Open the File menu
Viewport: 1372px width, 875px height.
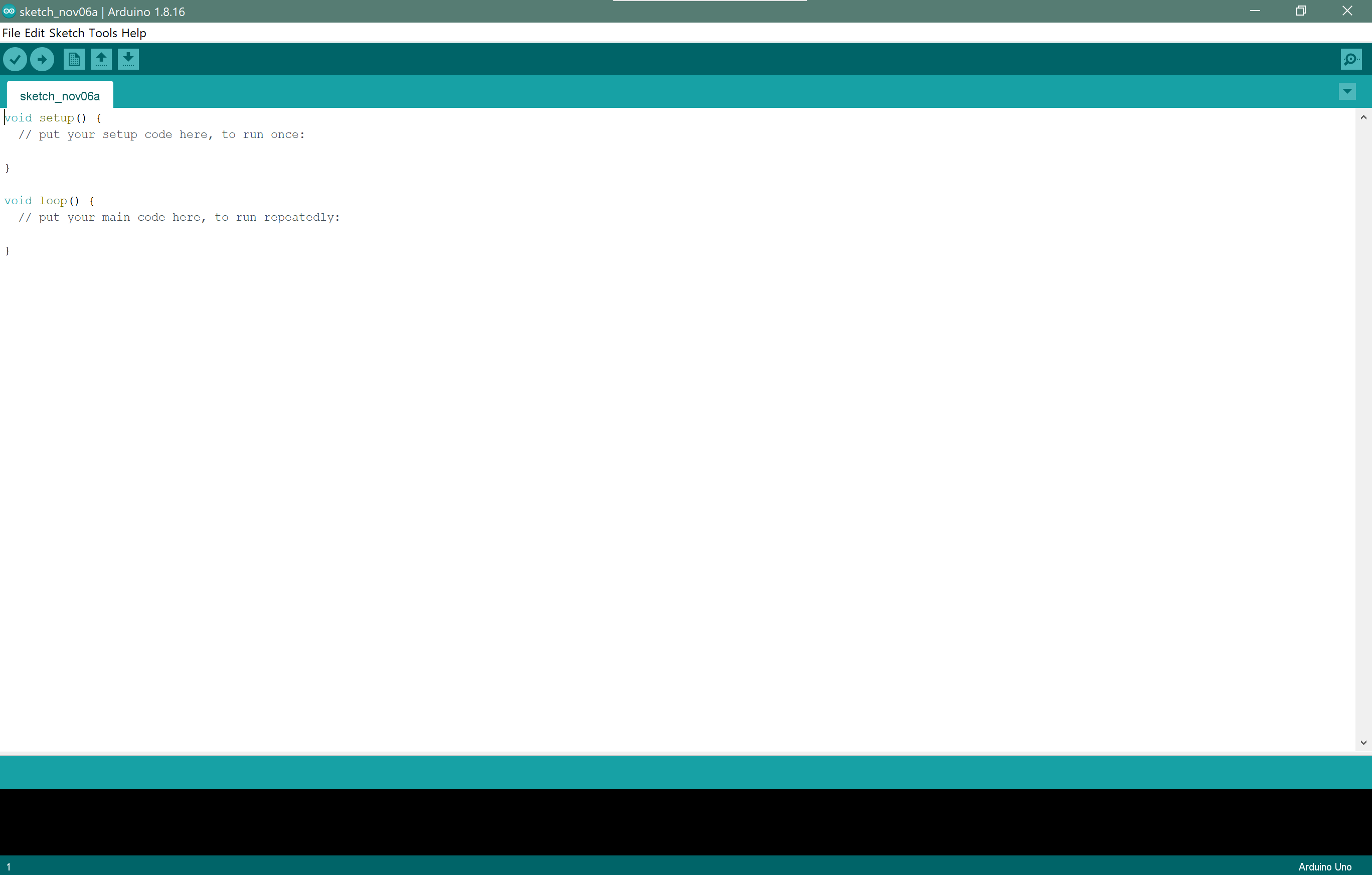click(x=12, y=33)
